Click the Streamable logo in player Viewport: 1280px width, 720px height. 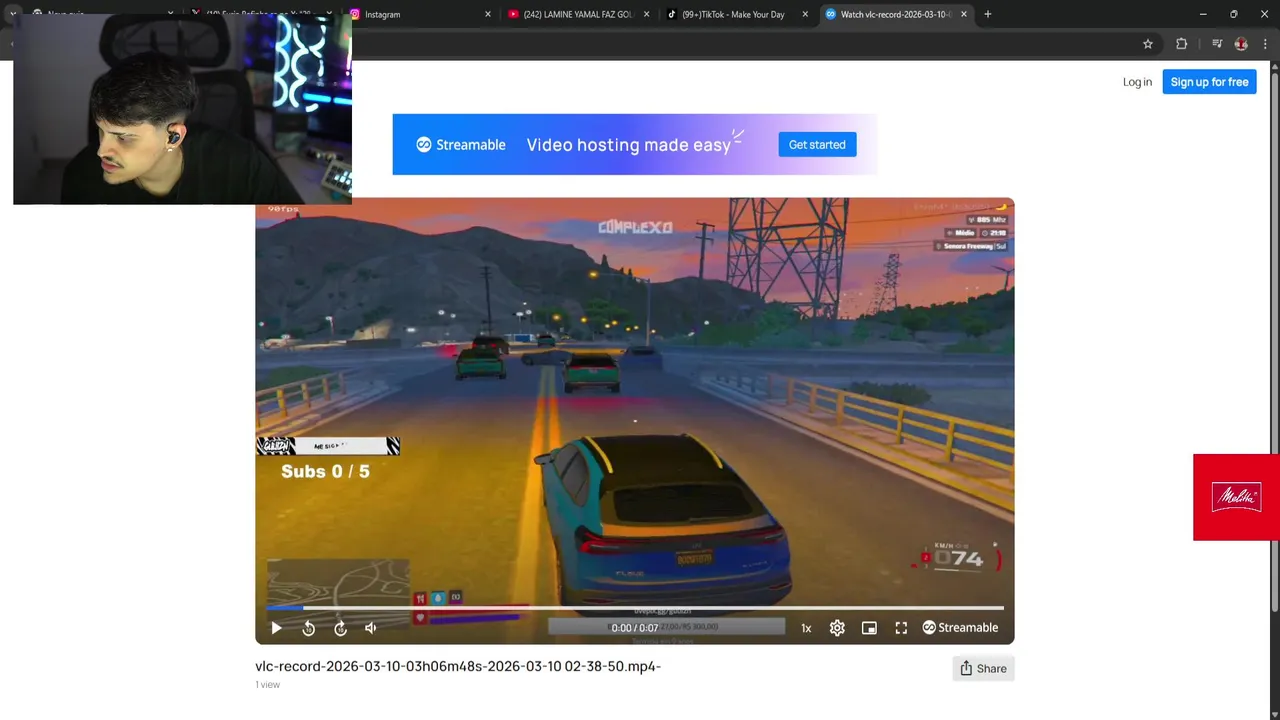click(x=960, y=628)
